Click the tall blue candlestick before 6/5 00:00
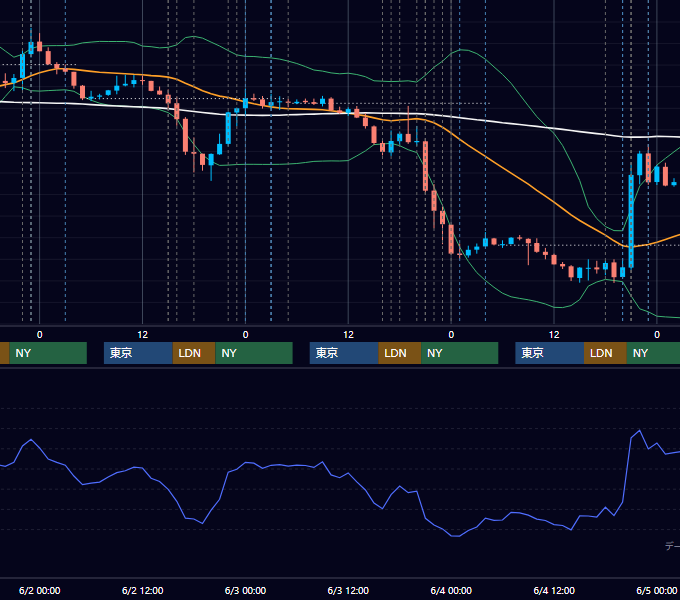The height and width of the screenshot is (600, 680). (x=631, y=221)
